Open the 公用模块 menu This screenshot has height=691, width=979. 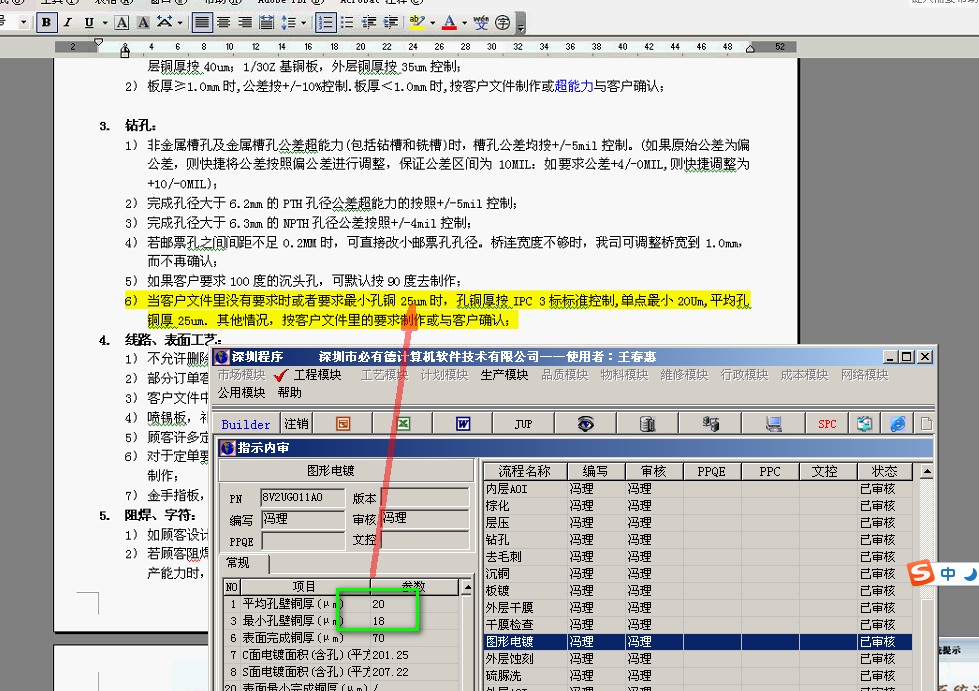tap(241, 392)
